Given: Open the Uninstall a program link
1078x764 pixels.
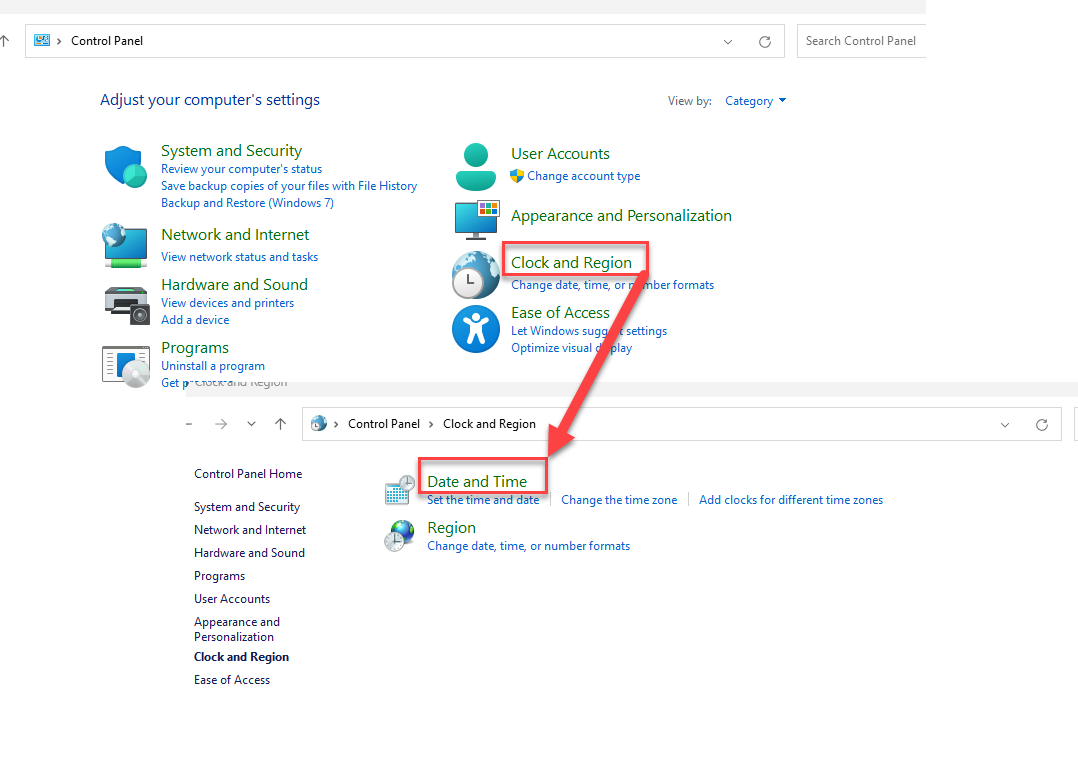Looking at the screenshot, I should click(213, 366).
